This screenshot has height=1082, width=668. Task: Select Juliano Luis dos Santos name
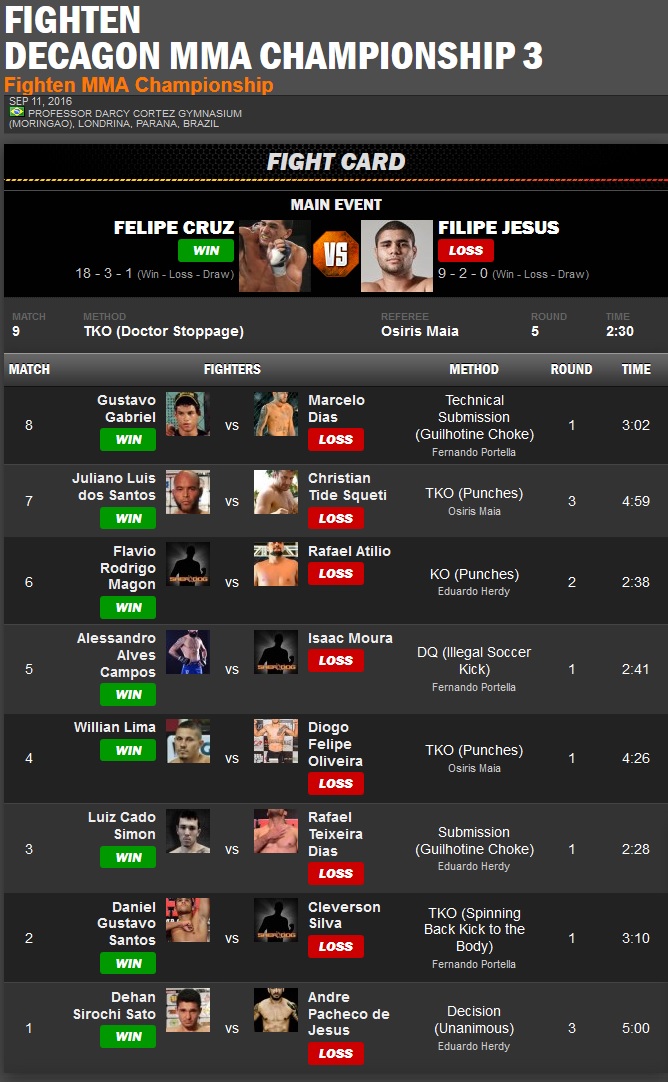114,486
